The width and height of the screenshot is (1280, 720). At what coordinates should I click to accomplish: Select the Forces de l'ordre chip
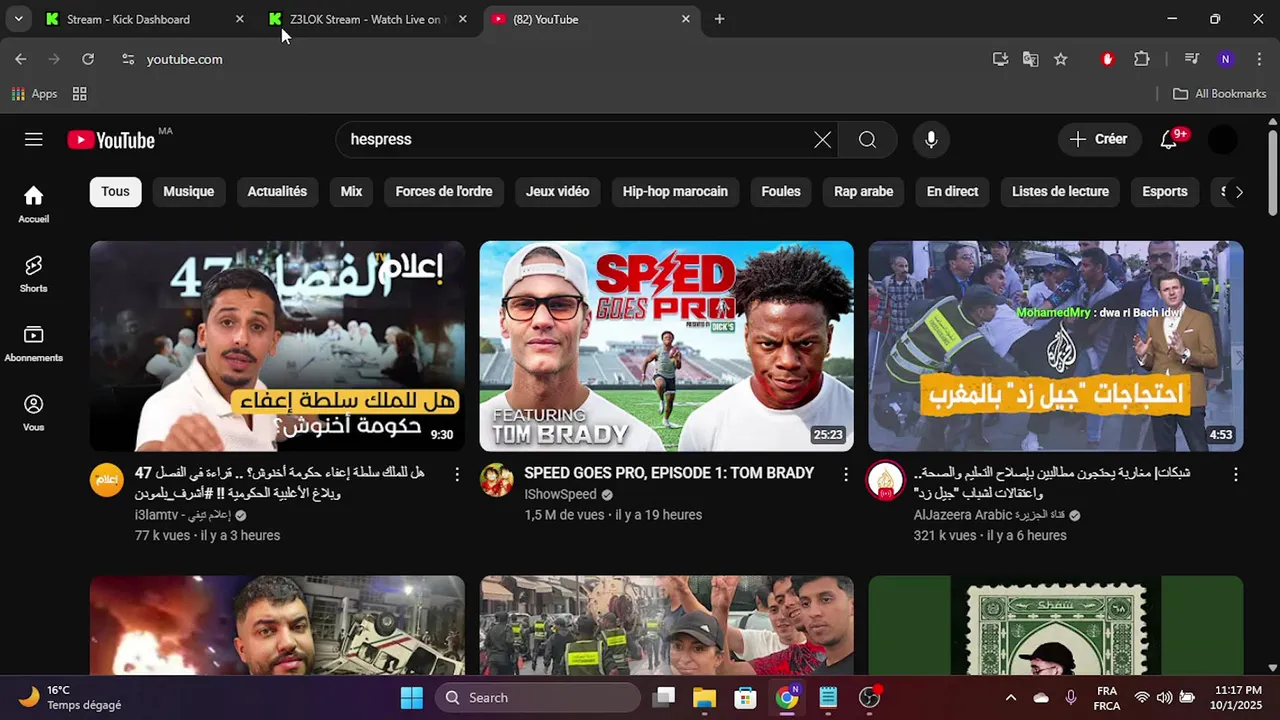pyautogui.click(x=444, y=192)
